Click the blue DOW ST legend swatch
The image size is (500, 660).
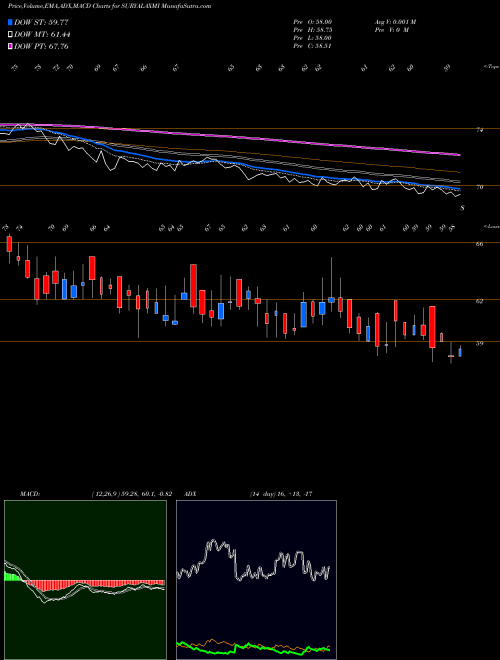click(10, 22)
